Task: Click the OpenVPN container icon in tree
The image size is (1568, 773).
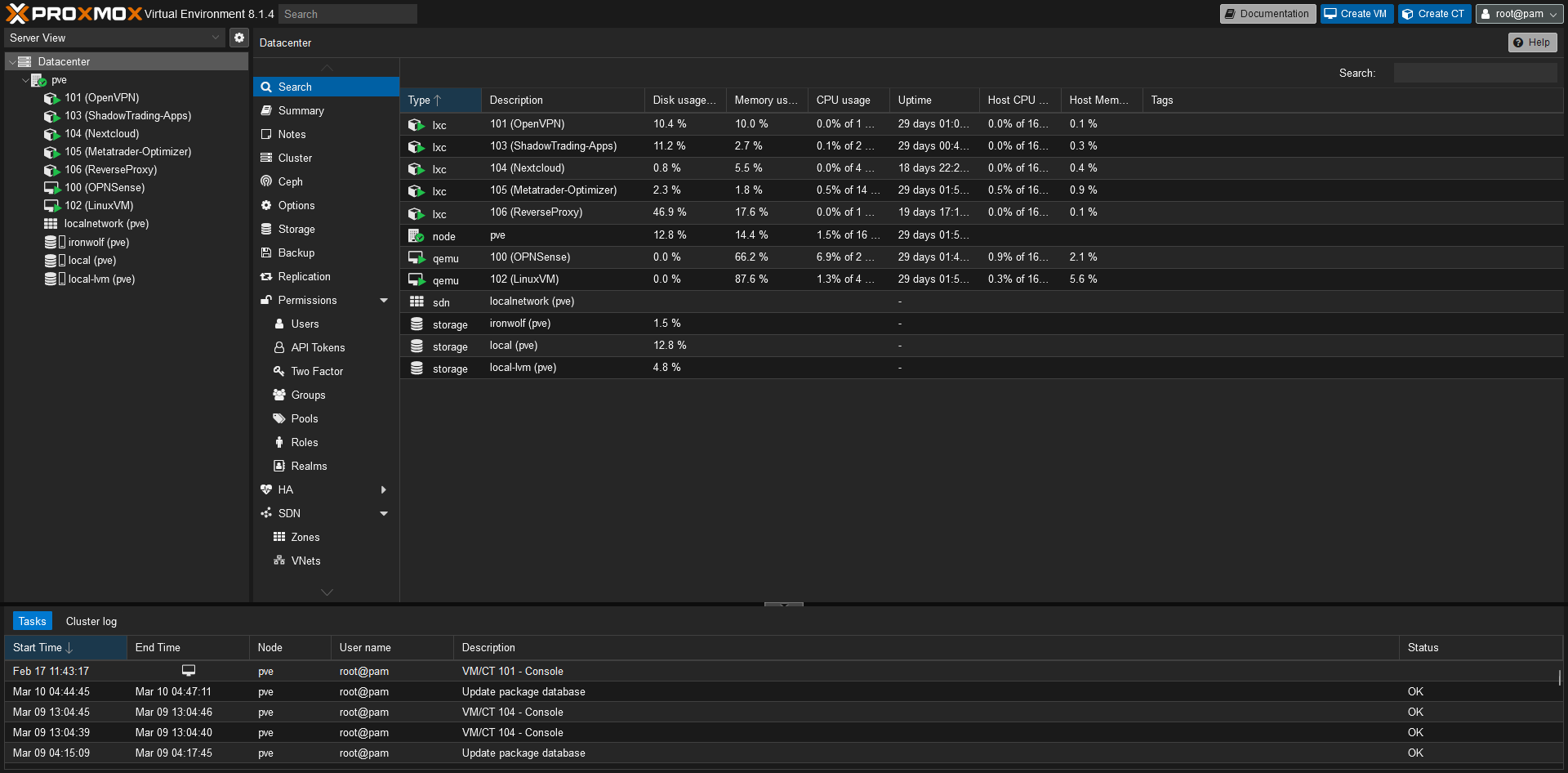Action: coord(51,98)
